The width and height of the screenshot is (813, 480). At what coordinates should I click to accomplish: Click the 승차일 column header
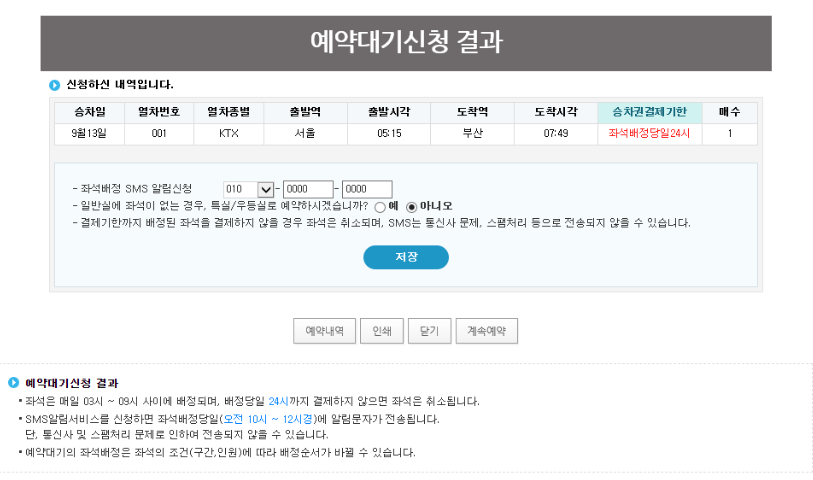[x=89, y=112]
